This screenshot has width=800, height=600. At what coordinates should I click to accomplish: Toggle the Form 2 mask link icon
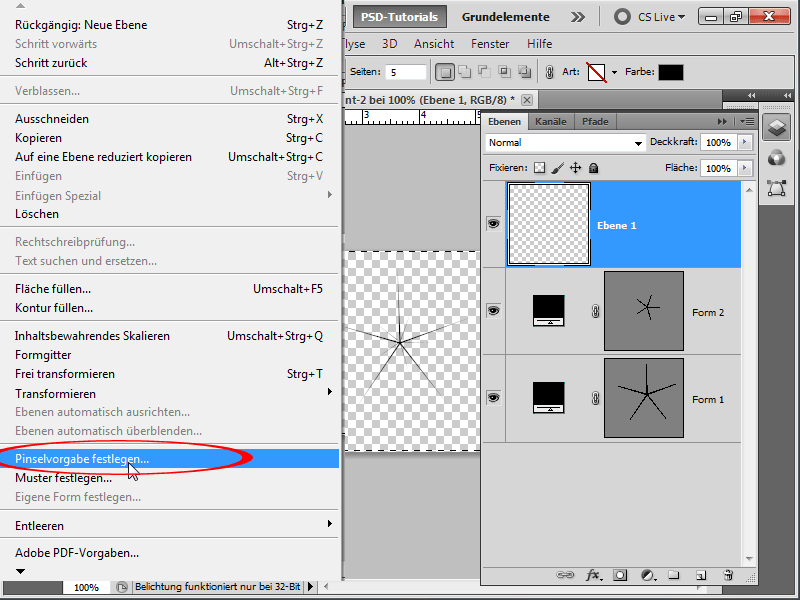coord(595,311)
